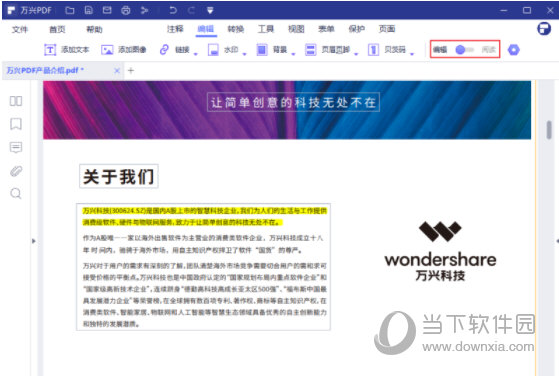Viewport: 559px width, 376px height.
Task: Switch to the 编辑 tab
Action: coord(206,29)
